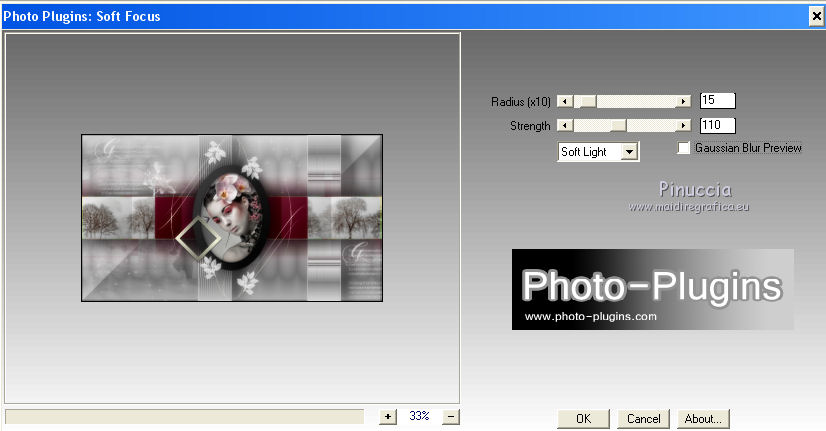
Task: Click the zoom out minus button
Action: tap(451, 417)
